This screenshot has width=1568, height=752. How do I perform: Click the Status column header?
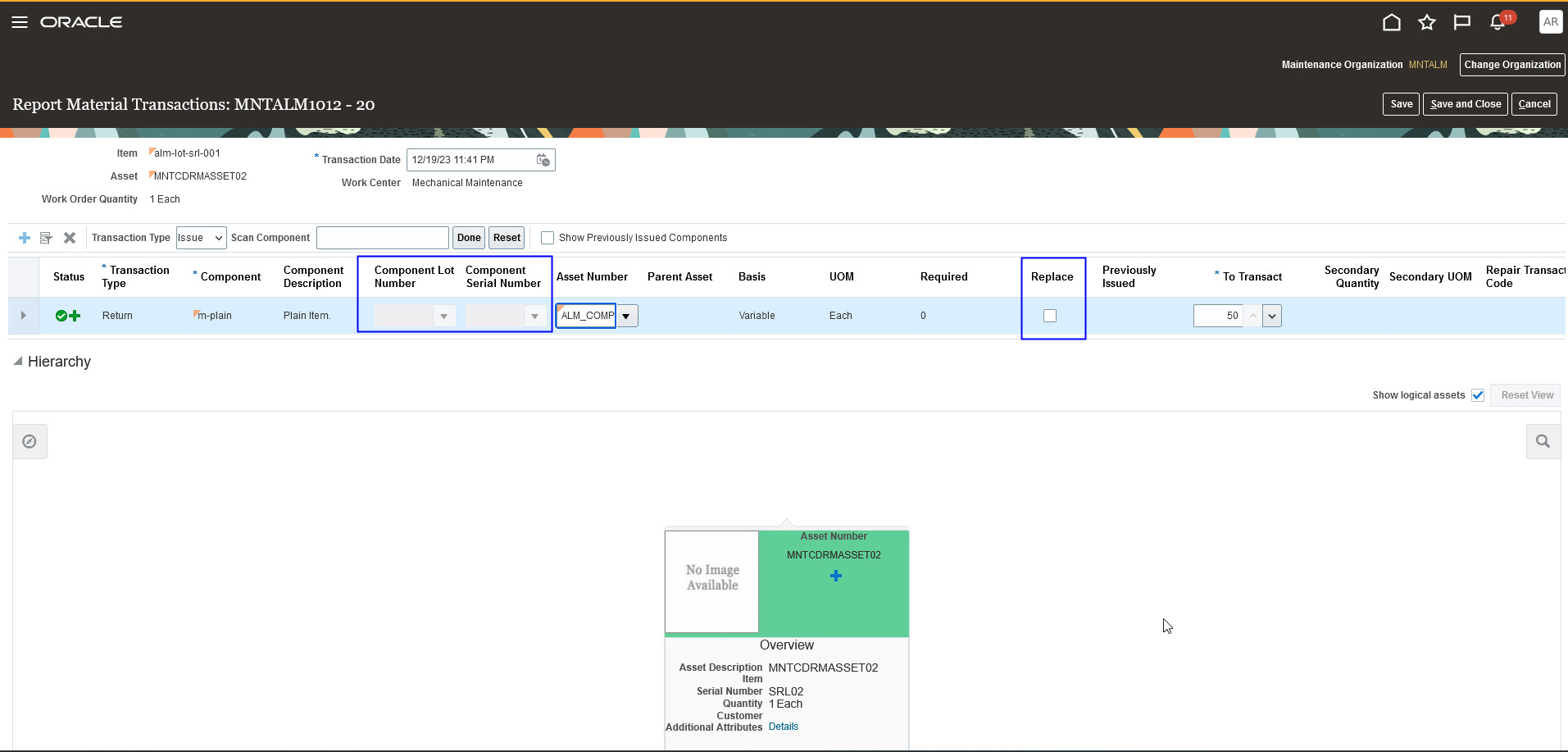(69, 277)
